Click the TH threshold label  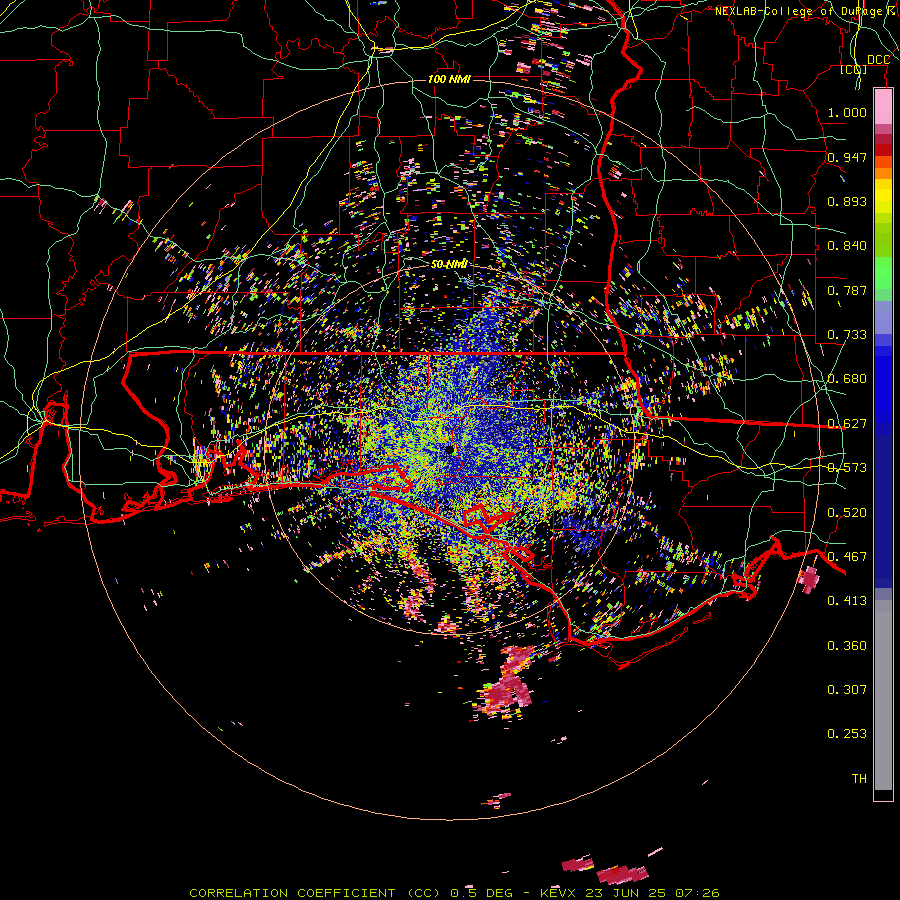point(859,778)
